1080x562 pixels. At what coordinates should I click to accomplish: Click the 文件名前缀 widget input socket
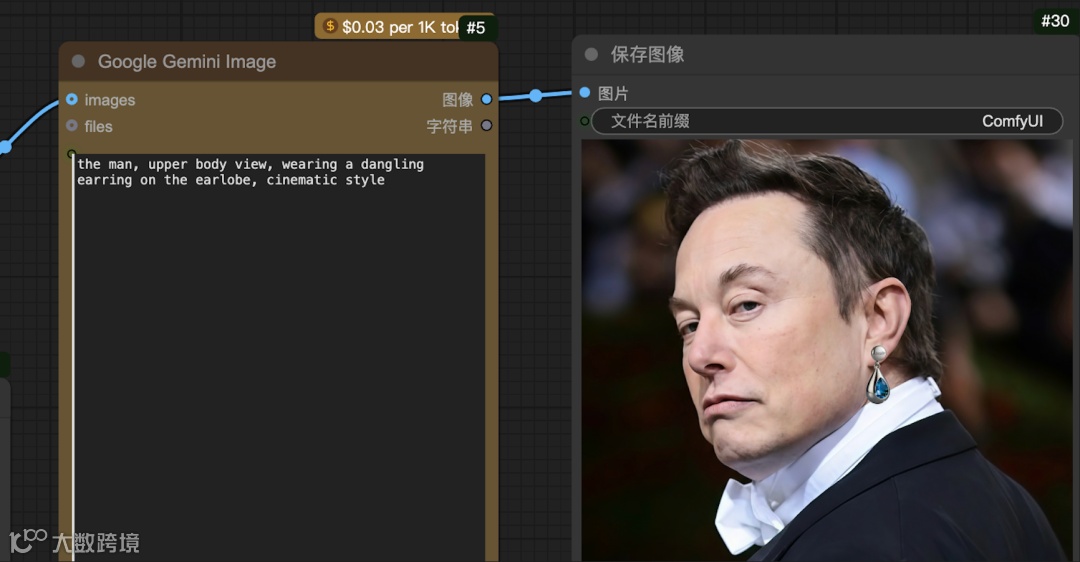(585, 121)
